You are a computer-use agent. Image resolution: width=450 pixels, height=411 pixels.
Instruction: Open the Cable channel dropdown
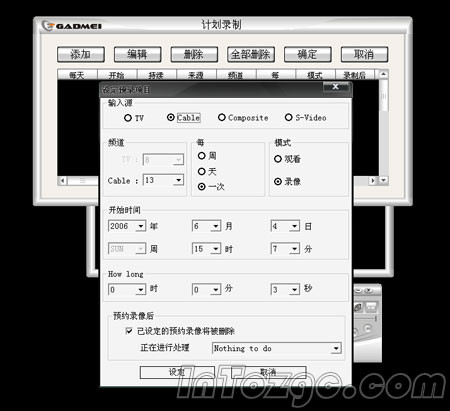tap(179, 180)
